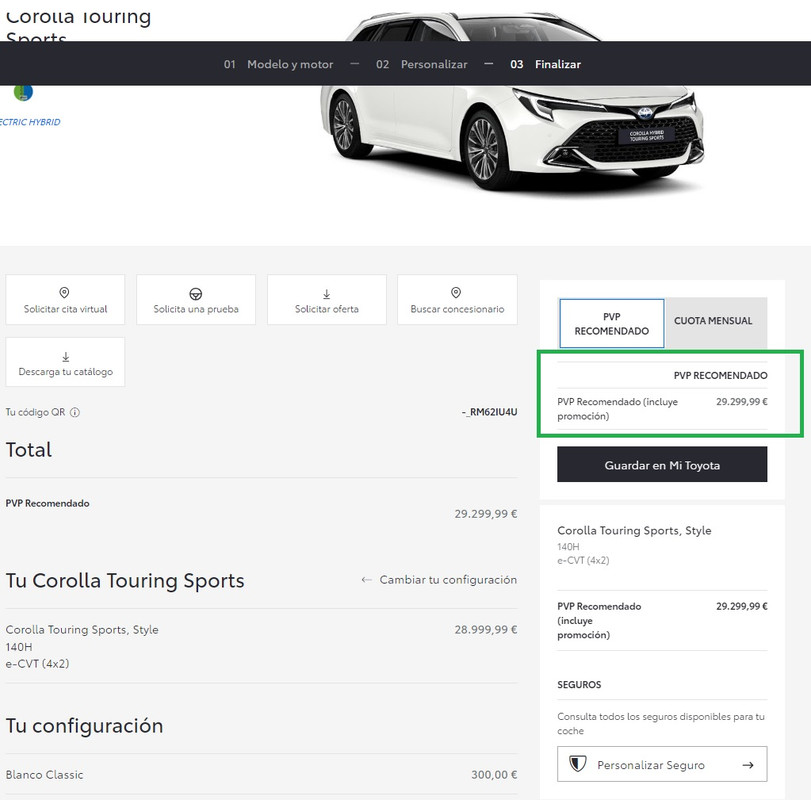Open Solicita una prueba
The height and width of the screenshot is (800, 811).
(x=196, y=300)
